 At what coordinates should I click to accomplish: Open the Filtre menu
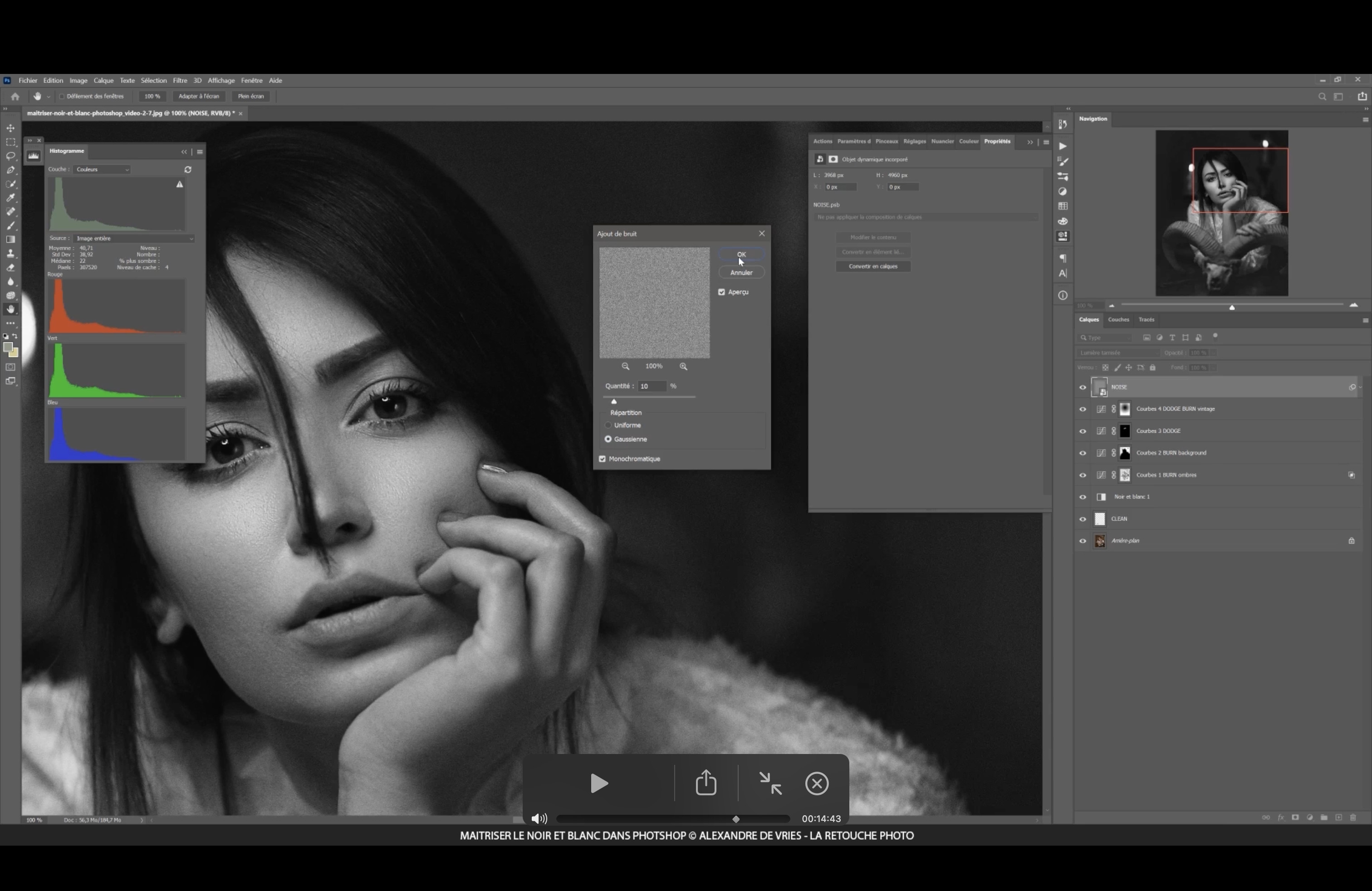pyautogui.click(x=180, y=81)
